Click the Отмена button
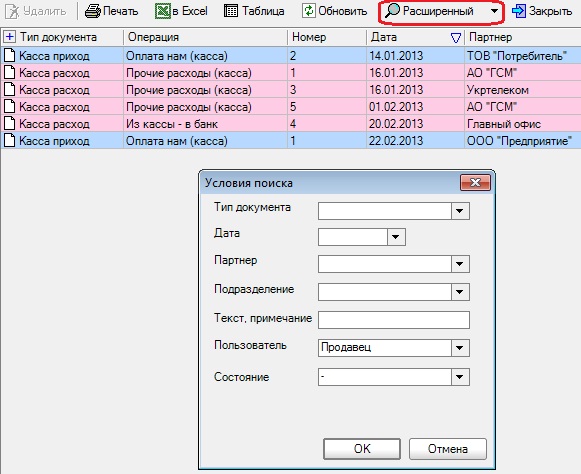 tap(448, 449)
